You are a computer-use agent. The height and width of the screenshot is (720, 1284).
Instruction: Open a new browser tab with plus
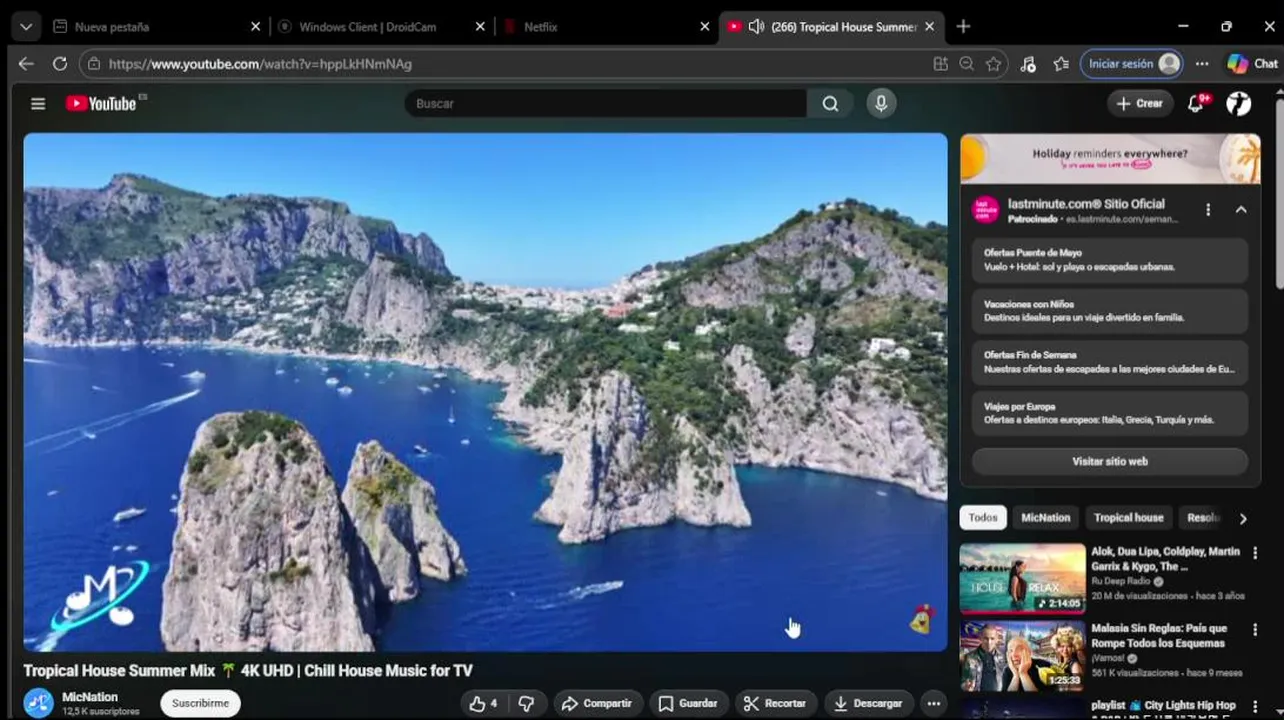[963, 27]
